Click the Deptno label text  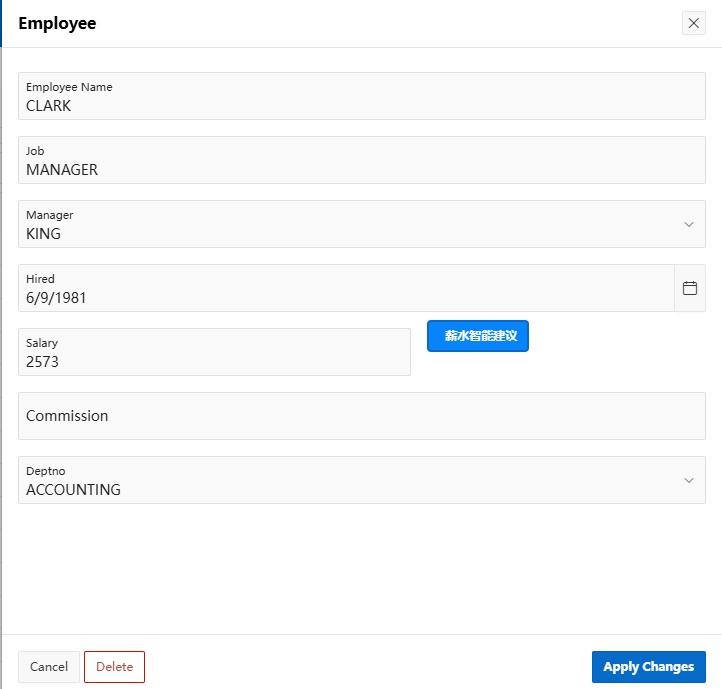pos(45,471)
